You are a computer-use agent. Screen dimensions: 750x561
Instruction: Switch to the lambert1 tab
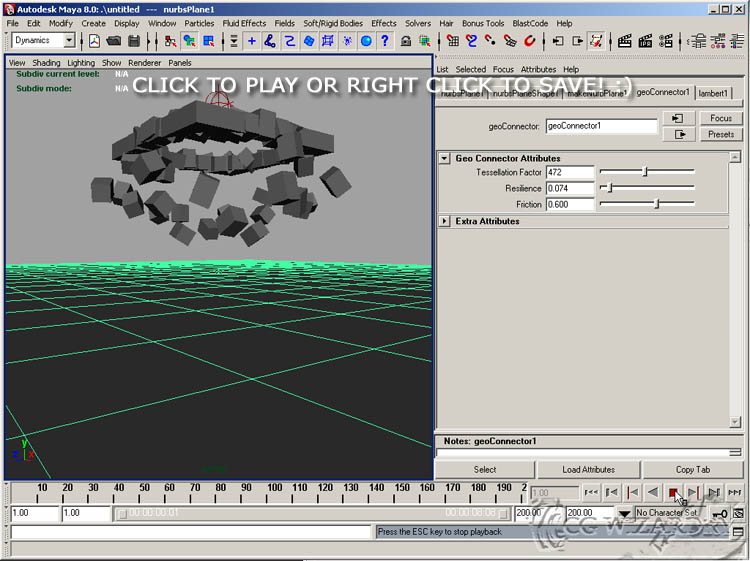point(714,93)
